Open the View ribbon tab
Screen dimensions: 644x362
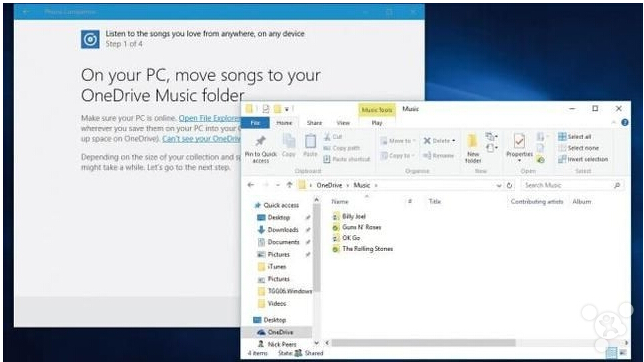point(343,123)
